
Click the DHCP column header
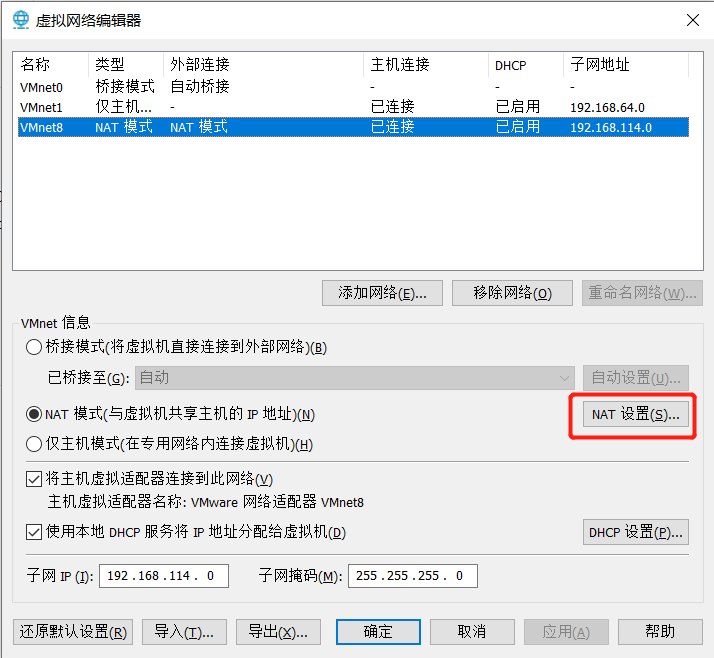coord(526,65)
